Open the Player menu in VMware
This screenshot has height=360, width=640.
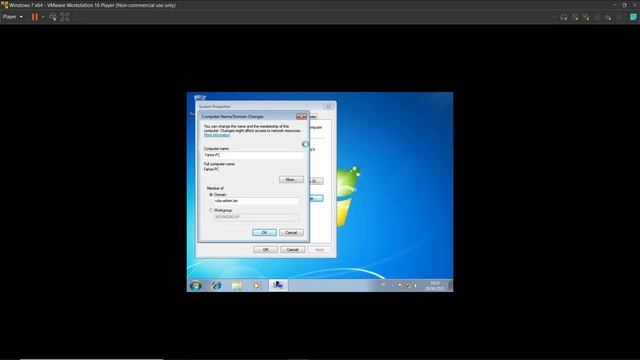pos(12,17)
